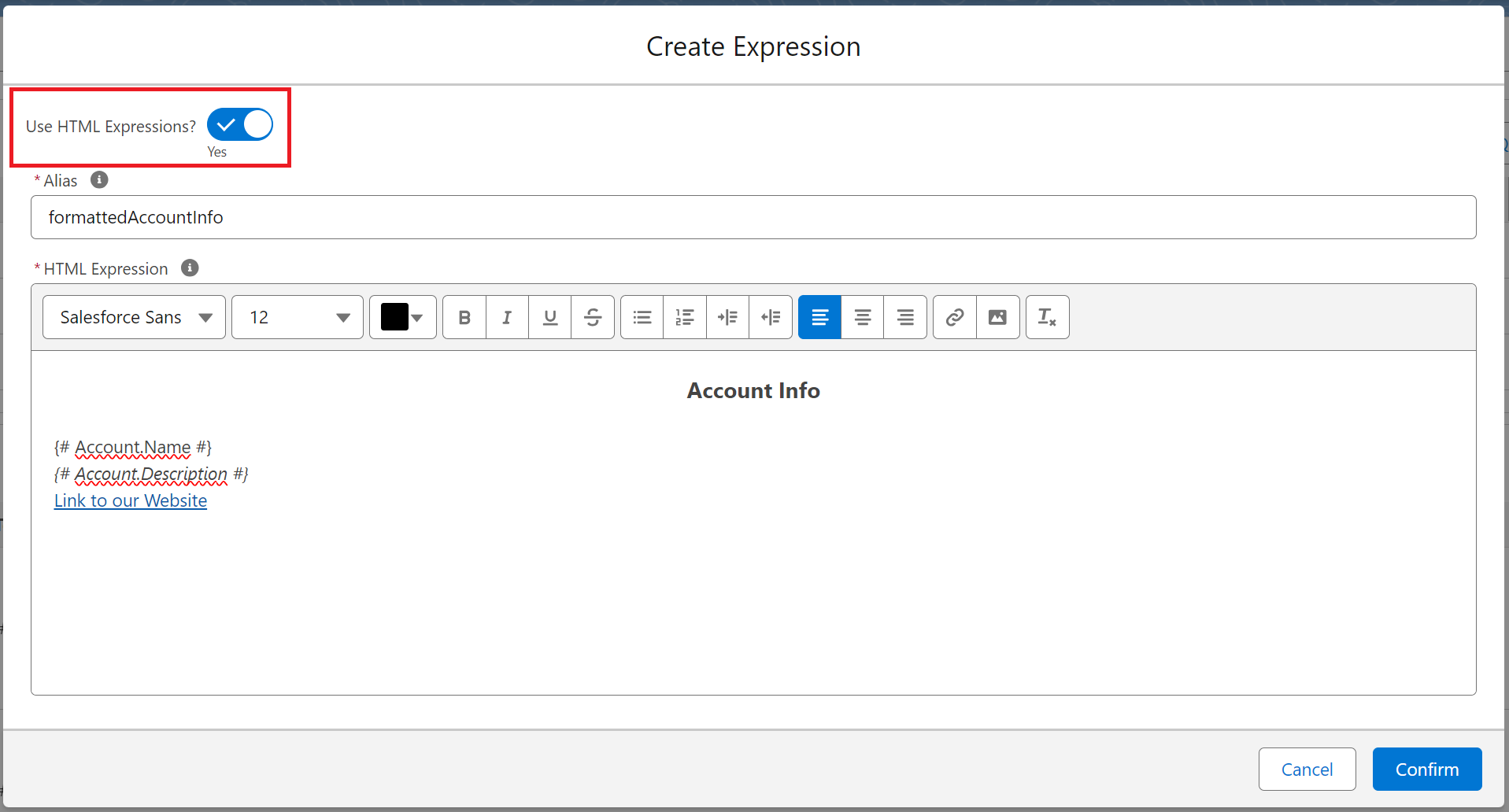Toggle strikethrough formatting
1509x812 pixels.
click(x=593, y=317)
